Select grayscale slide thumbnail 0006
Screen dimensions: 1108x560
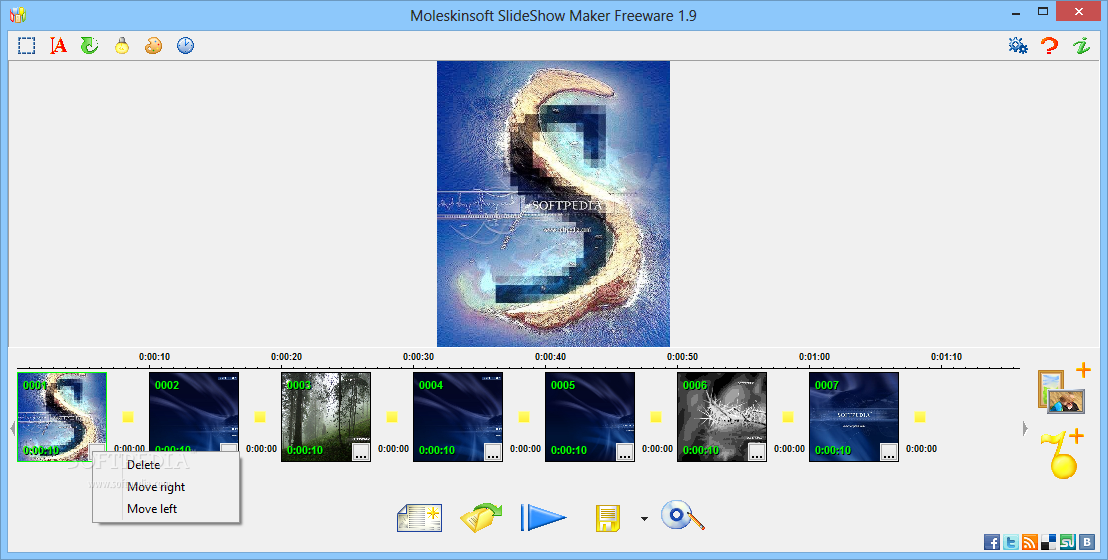(x=722, y=417)
